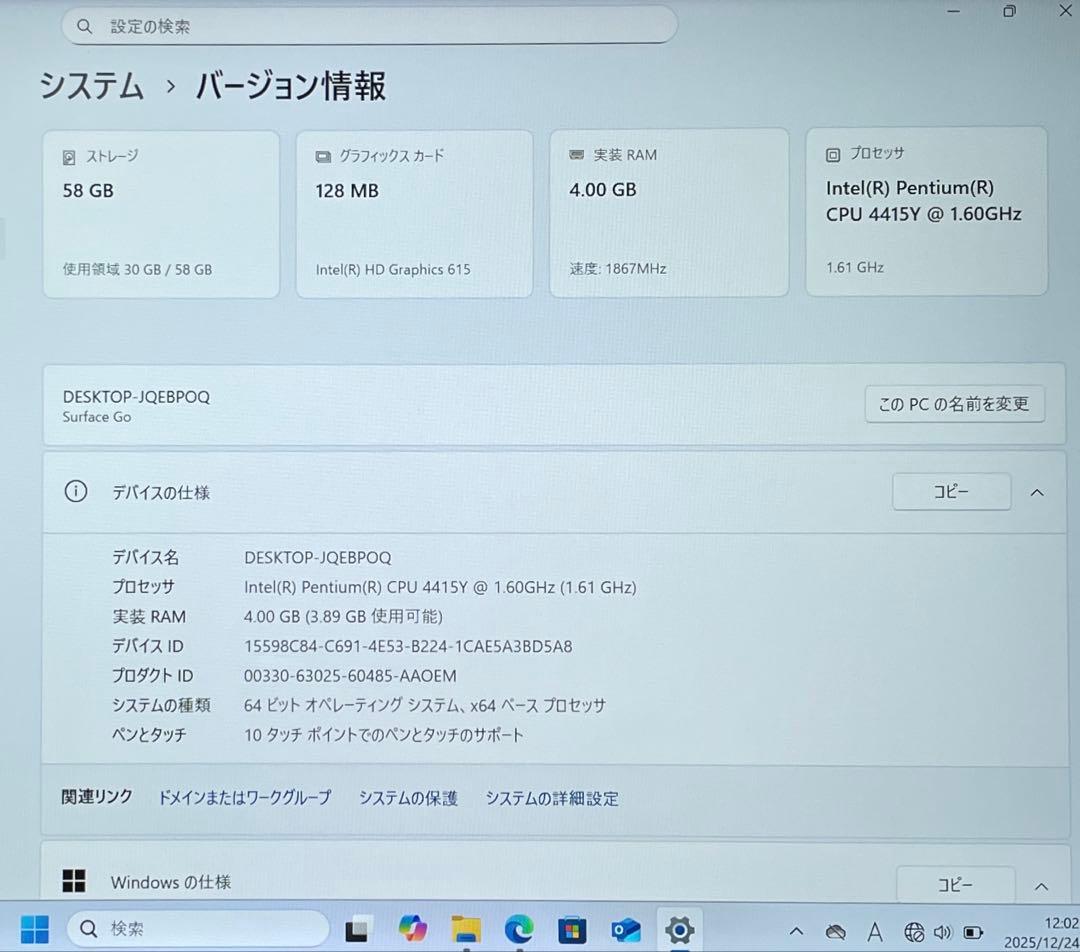Expand the Windows の仕様 section

coord(1041,886)
